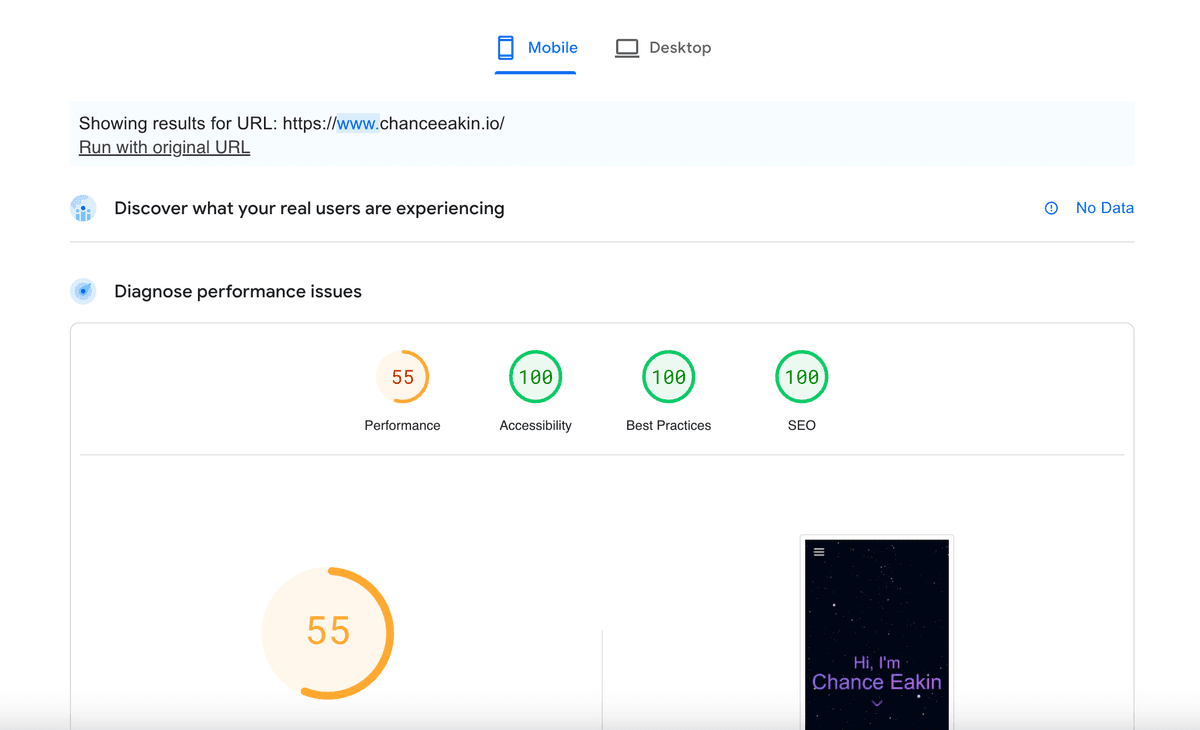This screenshot has width=1200, height=730.
Task: Switch to the Desktop tab
Action: point(663,48)
